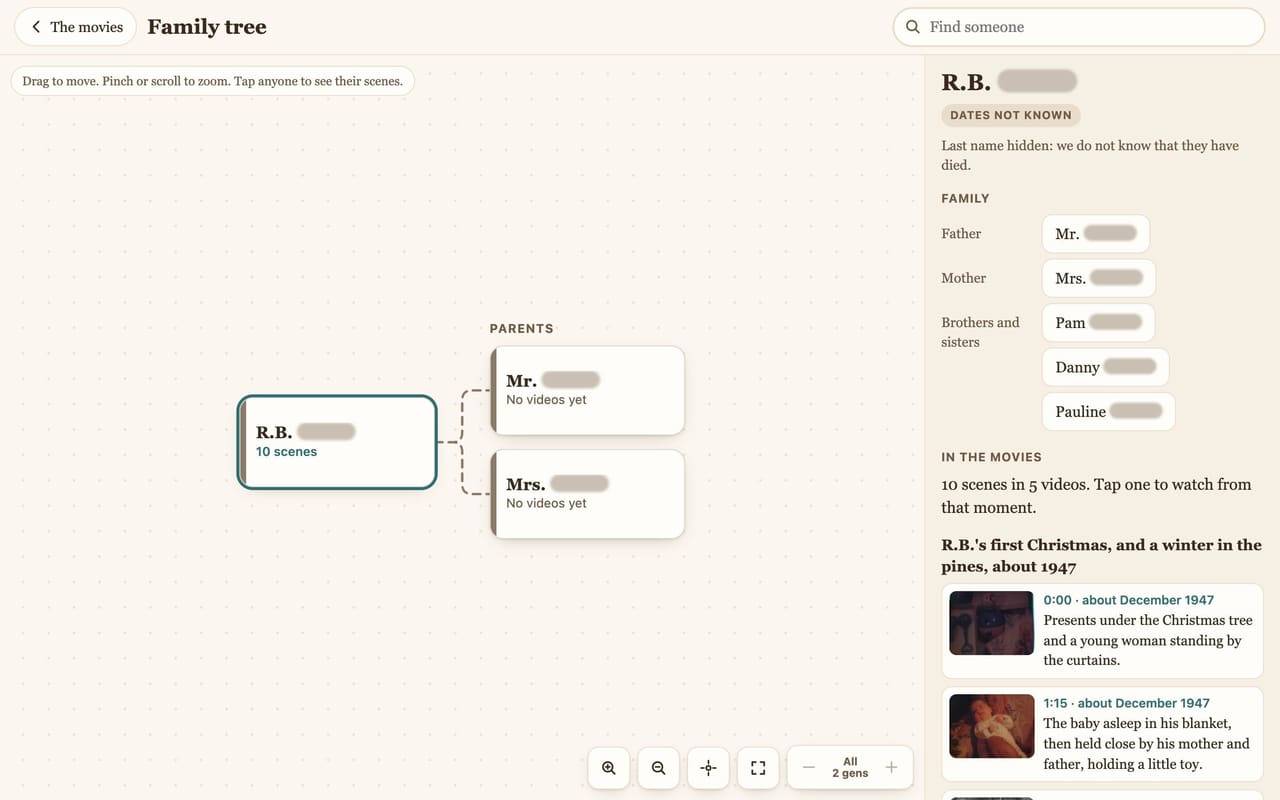The width and height of the screenshot is (1280, 800).
Task: Click the 'DATES NOT KNOWN' badge
Action: [1011, 115]
